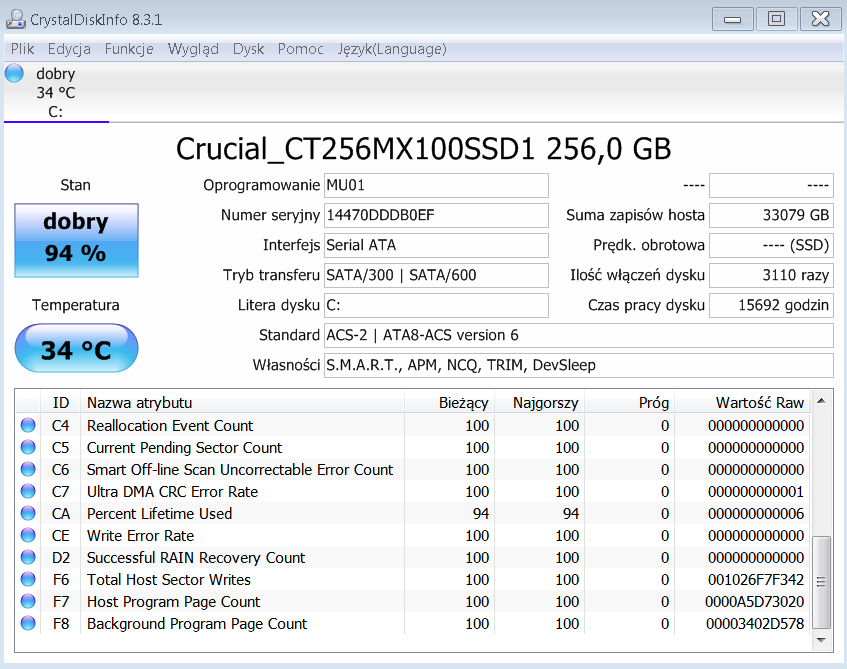The image size is (847, 669).
Task: Click the serial number field 14470DDDB0EF
Action: point(436,215)
